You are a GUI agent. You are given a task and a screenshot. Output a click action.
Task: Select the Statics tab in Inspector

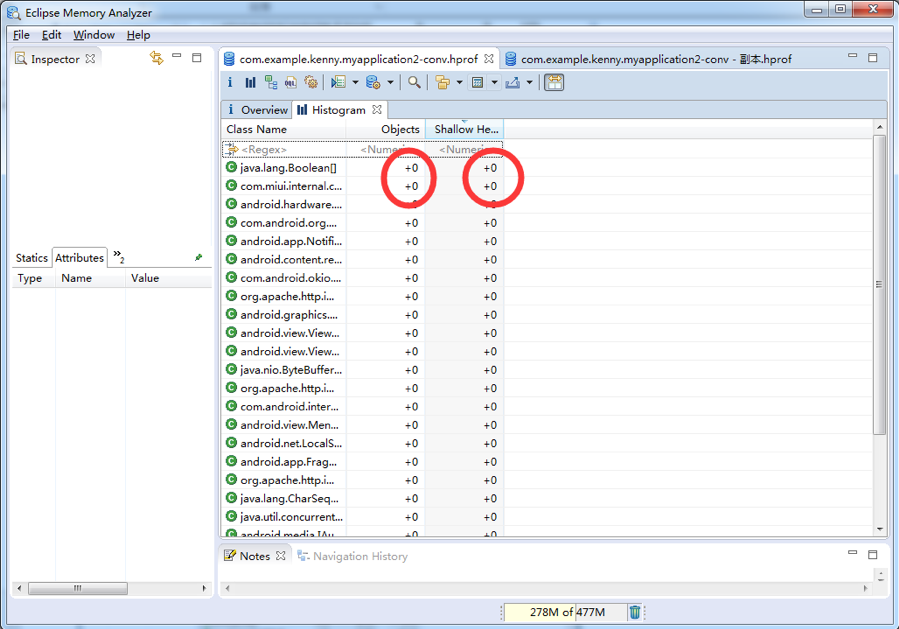point(32,258)
